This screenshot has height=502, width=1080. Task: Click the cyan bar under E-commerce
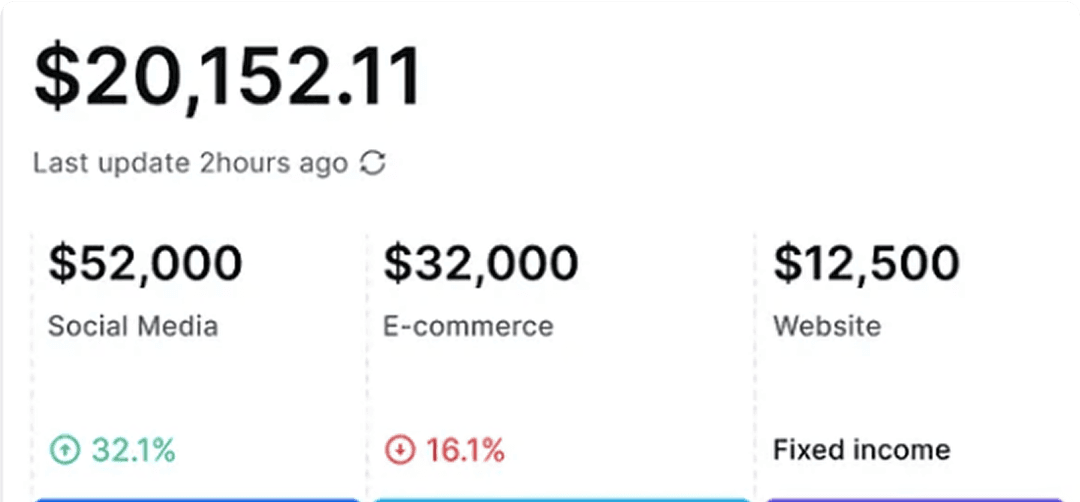[x=561, y=498]
